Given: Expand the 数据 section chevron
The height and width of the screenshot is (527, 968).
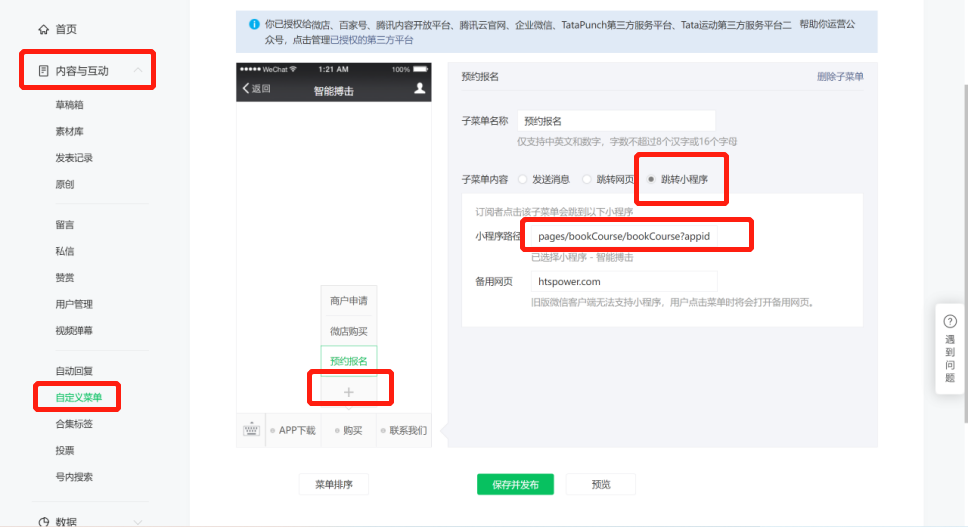Looking at the screenshot, I should click(138, 521).
